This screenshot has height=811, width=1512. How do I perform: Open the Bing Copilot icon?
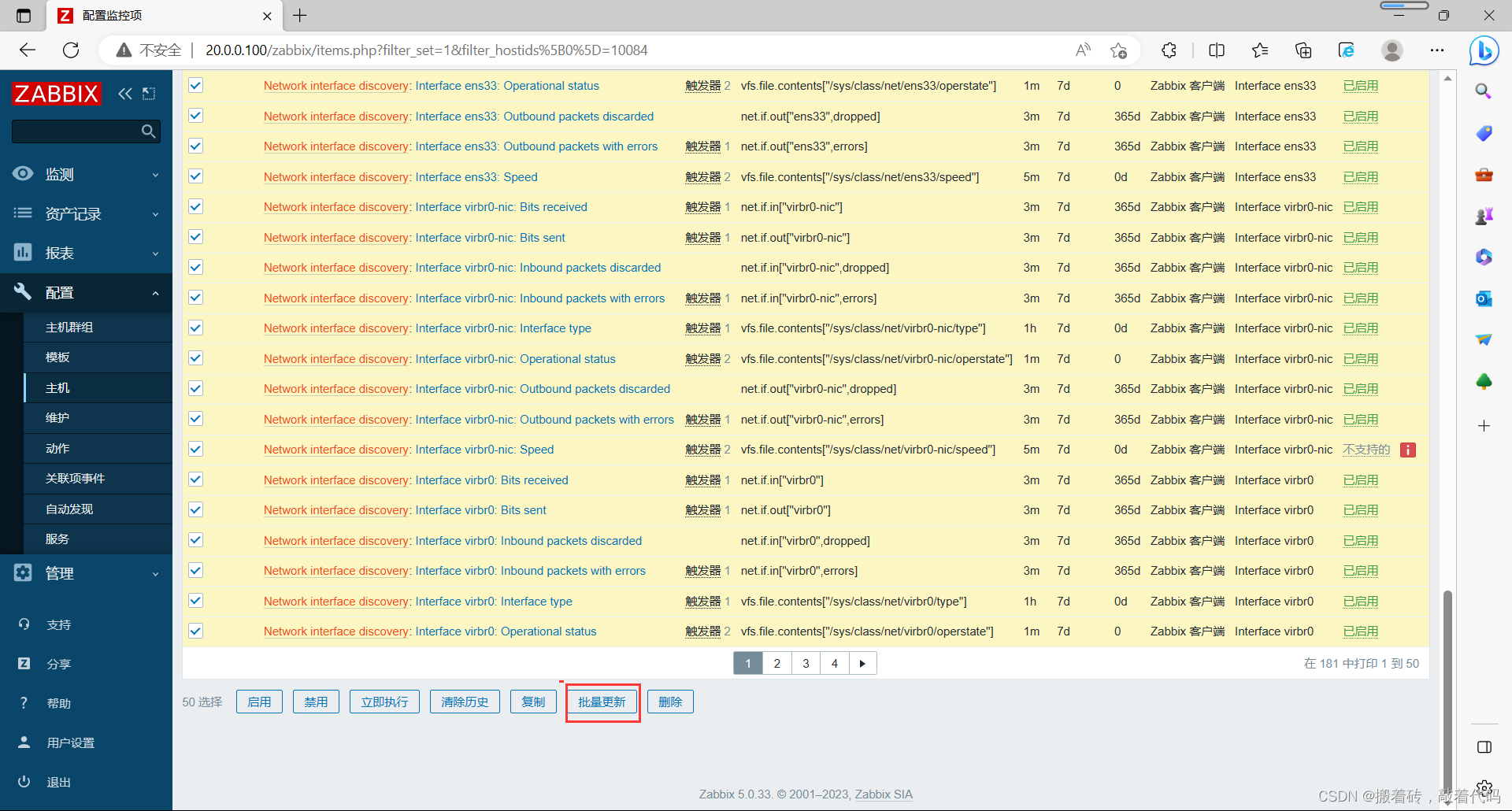tap(1484, 51)
